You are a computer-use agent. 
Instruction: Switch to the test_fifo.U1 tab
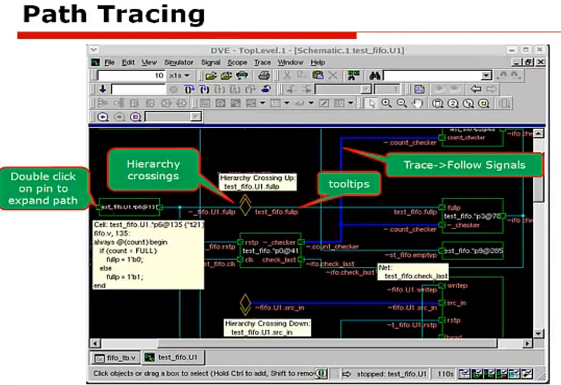point(173,357)
